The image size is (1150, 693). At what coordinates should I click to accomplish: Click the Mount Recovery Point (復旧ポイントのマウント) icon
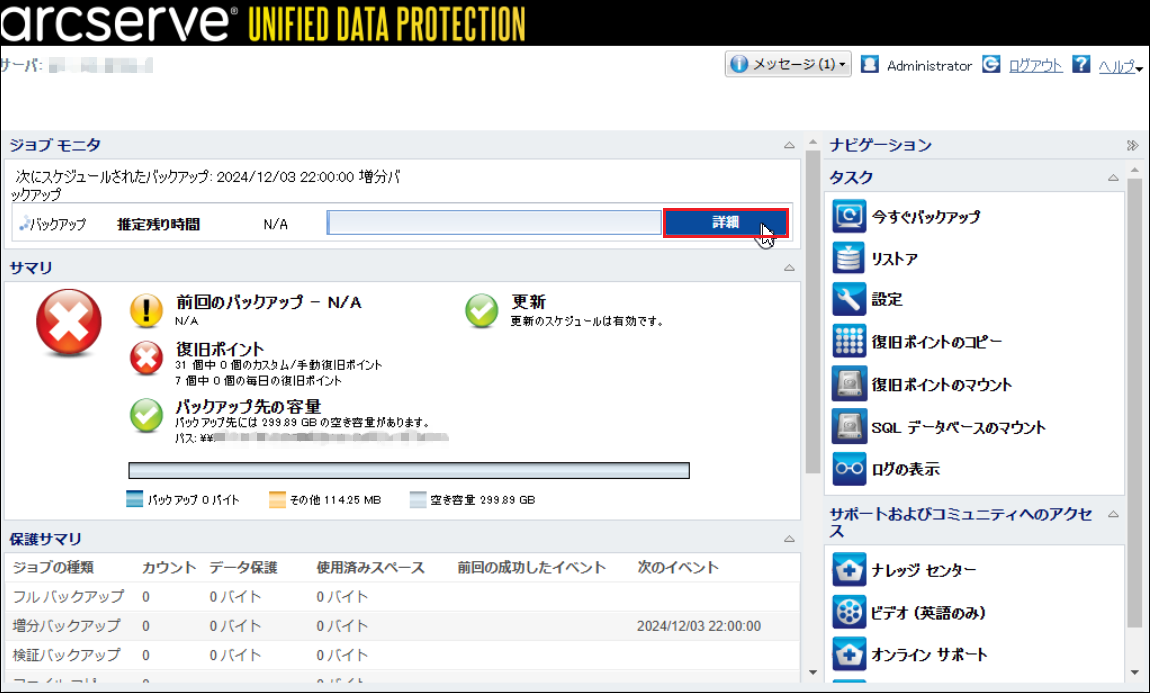pos(849,384)
